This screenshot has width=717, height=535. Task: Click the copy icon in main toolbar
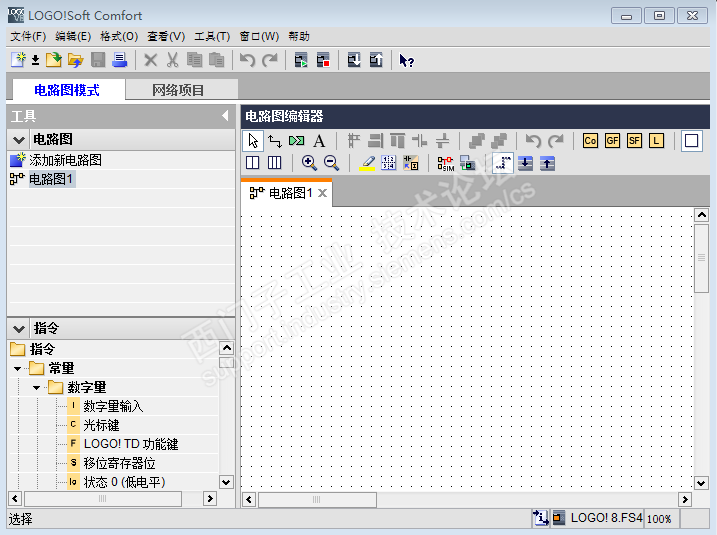(x=194, y=60)
